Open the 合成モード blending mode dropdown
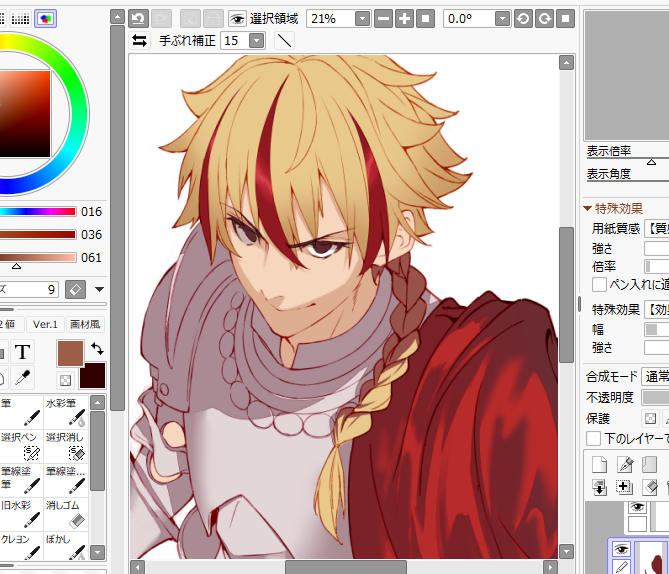This screenshot has width=669, height=574. pos(655,376)
